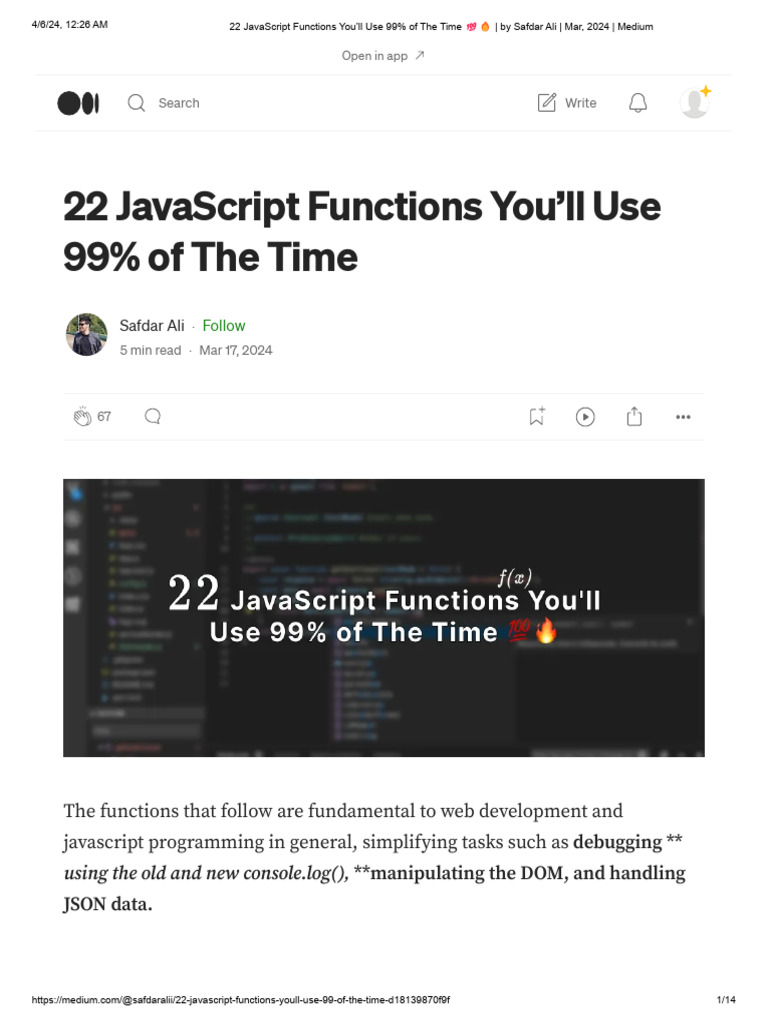
Task: Click the Write pencil icon
Action: click(x=547, y=103)
